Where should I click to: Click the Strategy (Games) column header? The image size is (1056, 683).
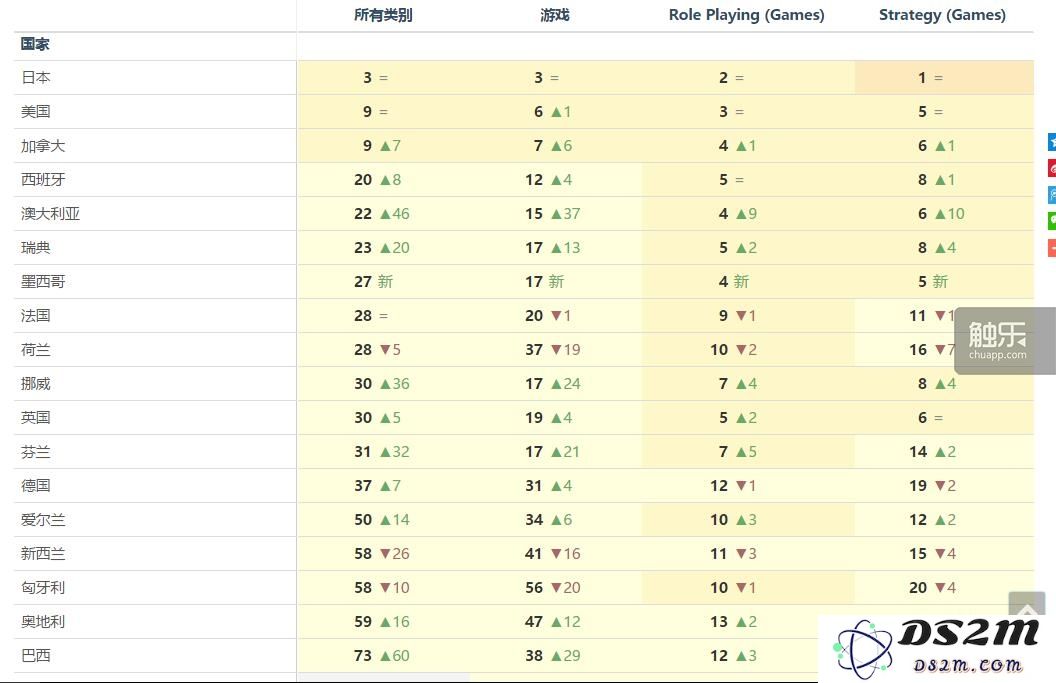pyautogui.click(x=942, y=15)
